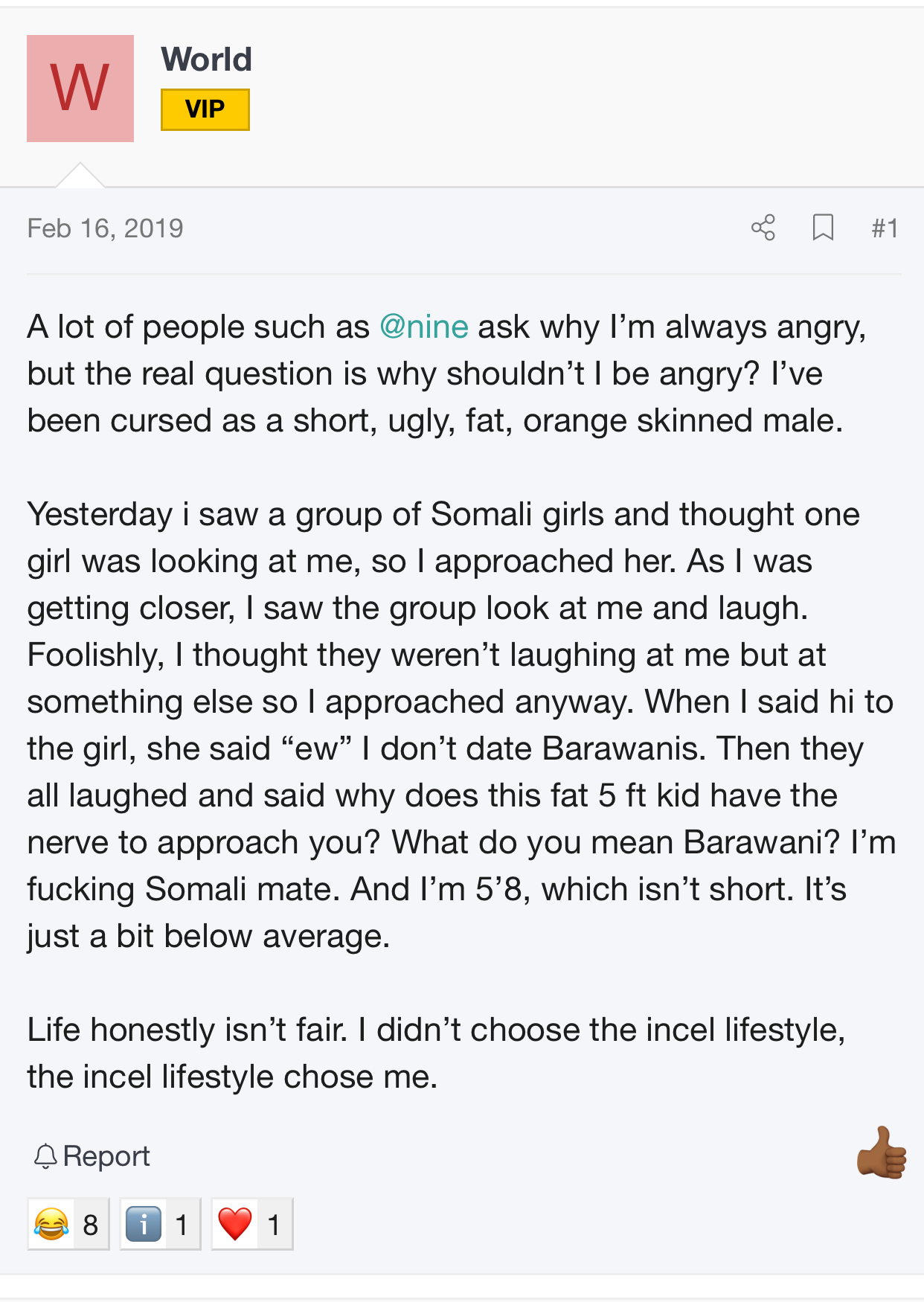The image size is (924, 1302).
Task: View the 8 laughing reactions count
Action: pos(91,1225)
